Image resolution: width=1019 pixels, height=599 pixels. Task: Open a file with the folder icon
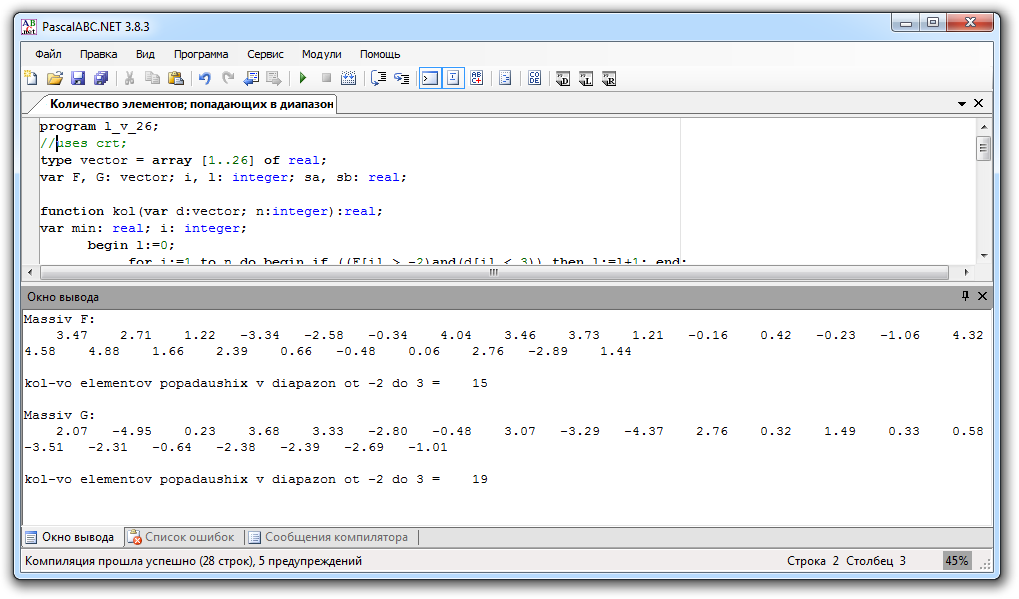click(x=55, y=78)
